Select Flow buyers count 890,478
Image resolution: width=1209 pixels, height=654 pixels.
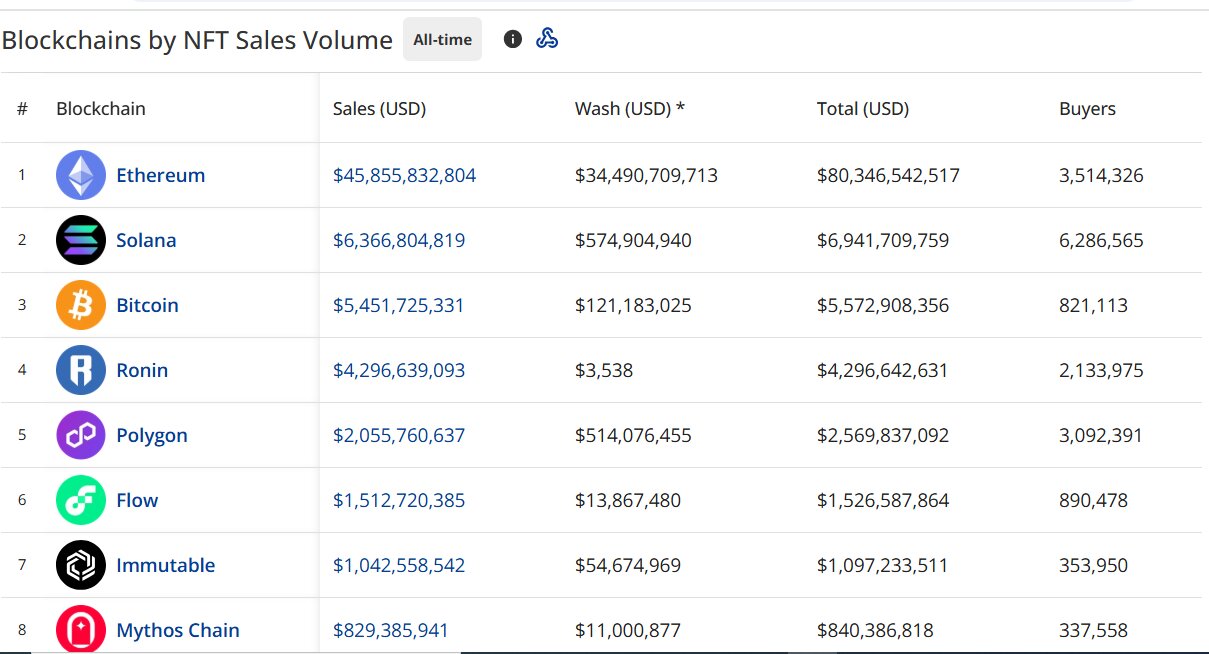[x=1093, y=500]
